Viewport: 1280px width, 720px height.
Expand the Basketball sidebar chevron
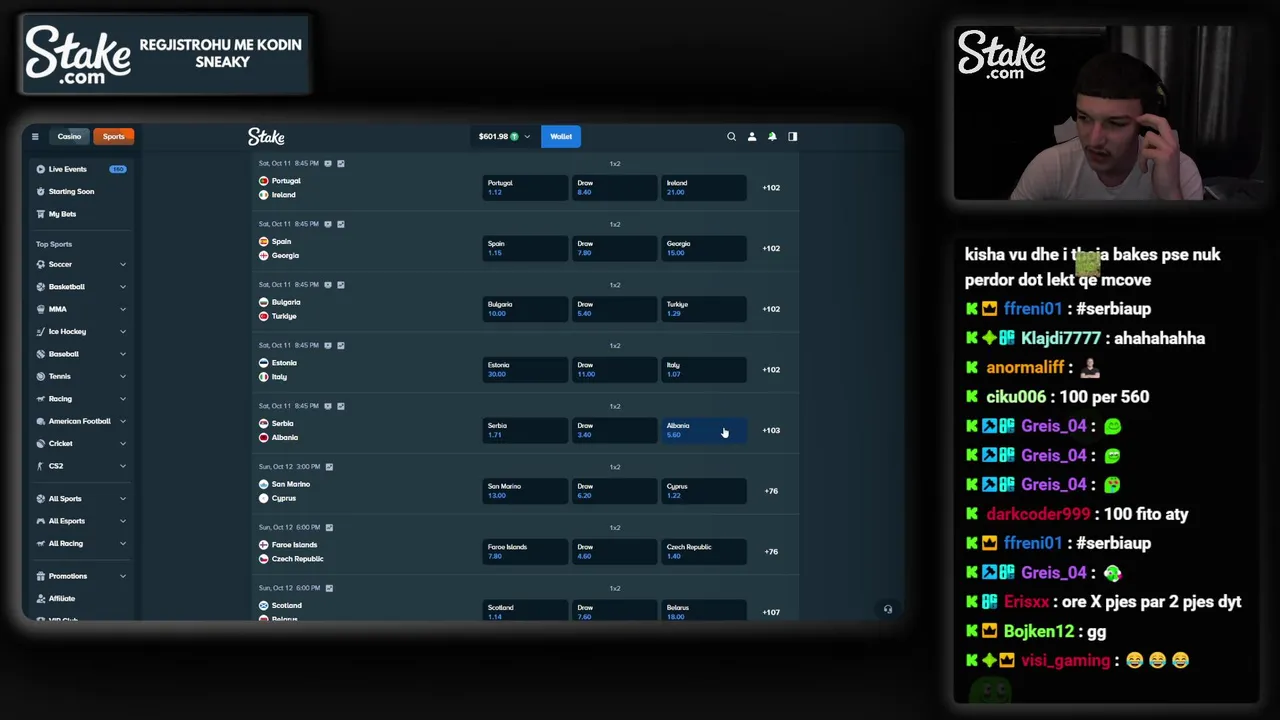tap(123, 287)
